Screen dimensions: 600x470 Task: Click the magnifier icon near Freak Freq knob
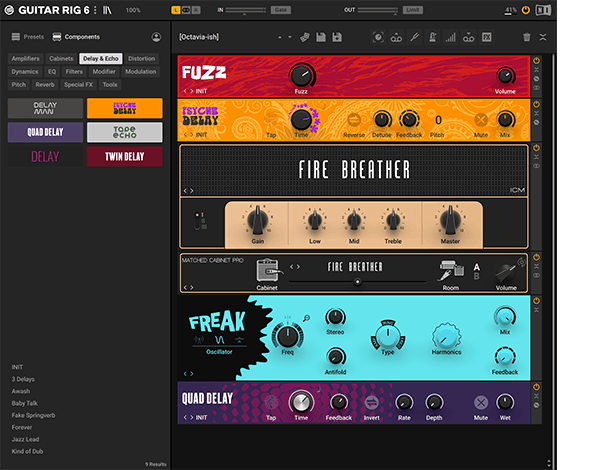pos(307,318)
